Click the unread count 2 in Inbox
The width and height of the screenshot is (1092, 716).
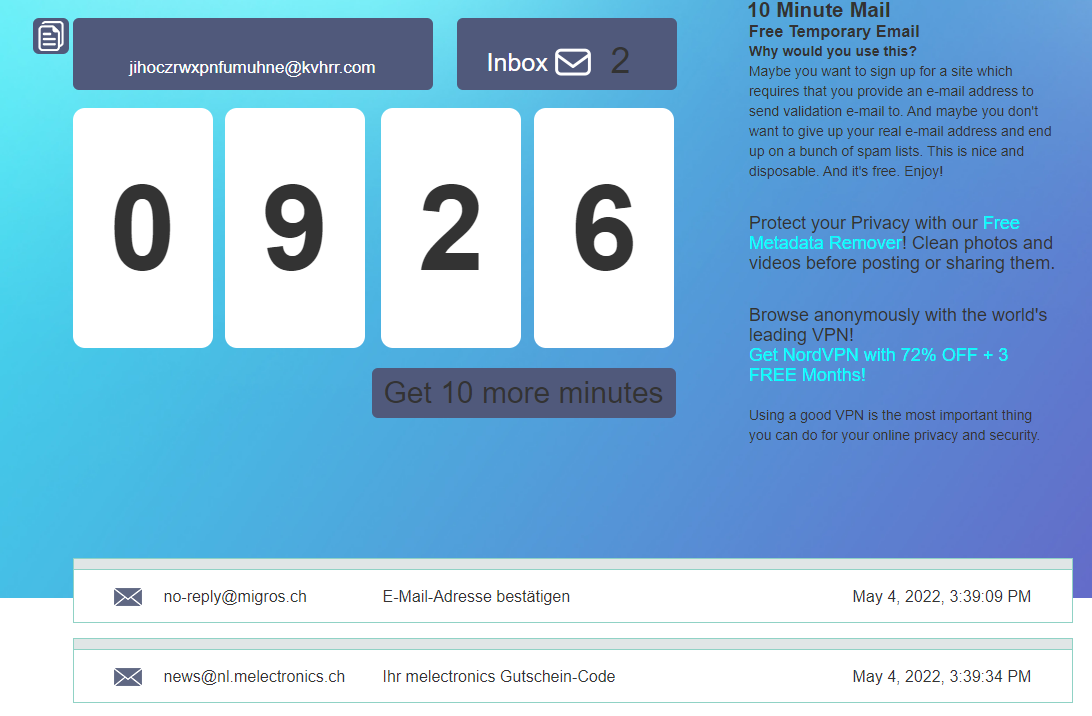(620, 61)
